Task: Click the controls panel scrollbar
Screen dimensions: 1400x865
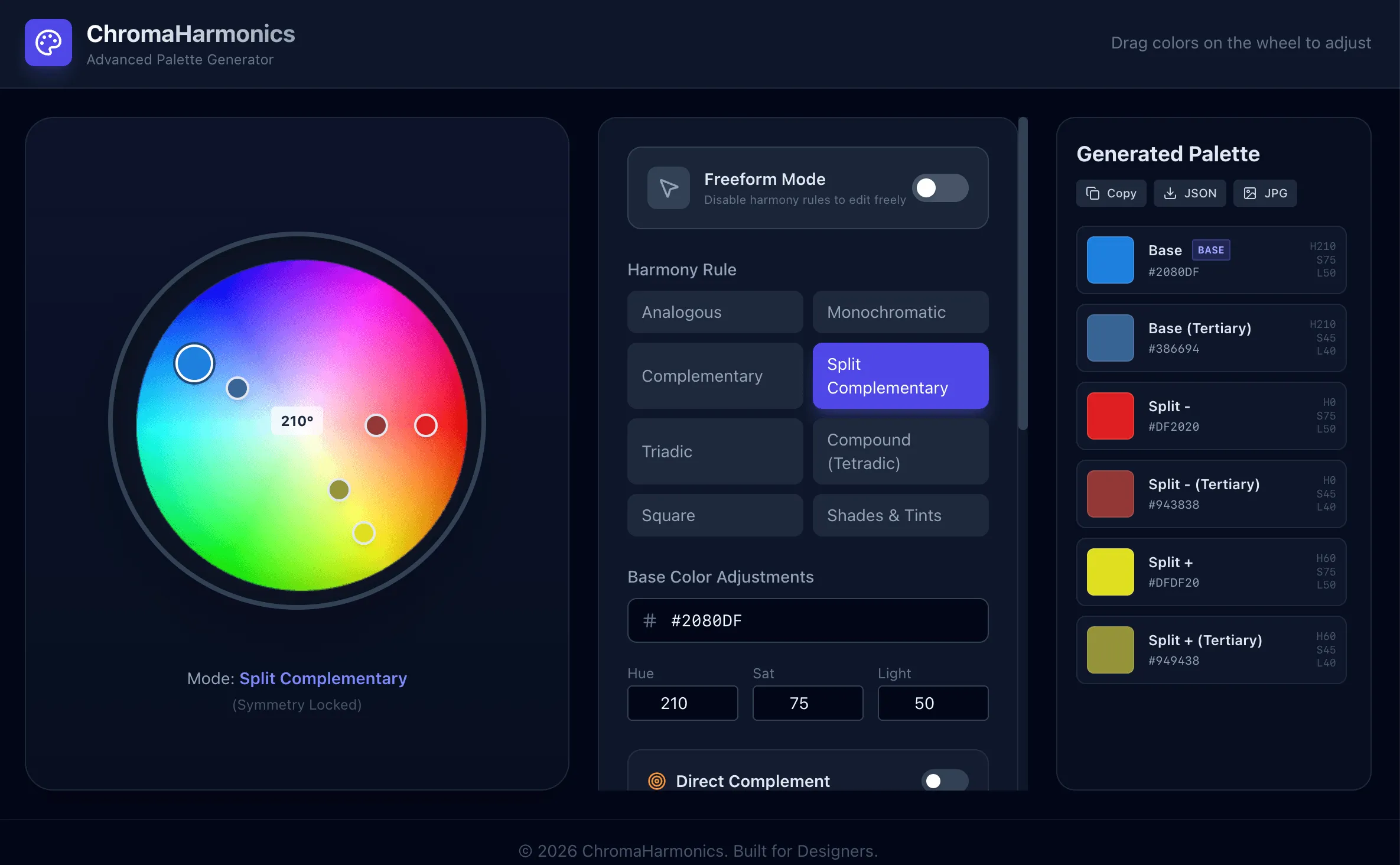Action: click(x=1023, y=274)
